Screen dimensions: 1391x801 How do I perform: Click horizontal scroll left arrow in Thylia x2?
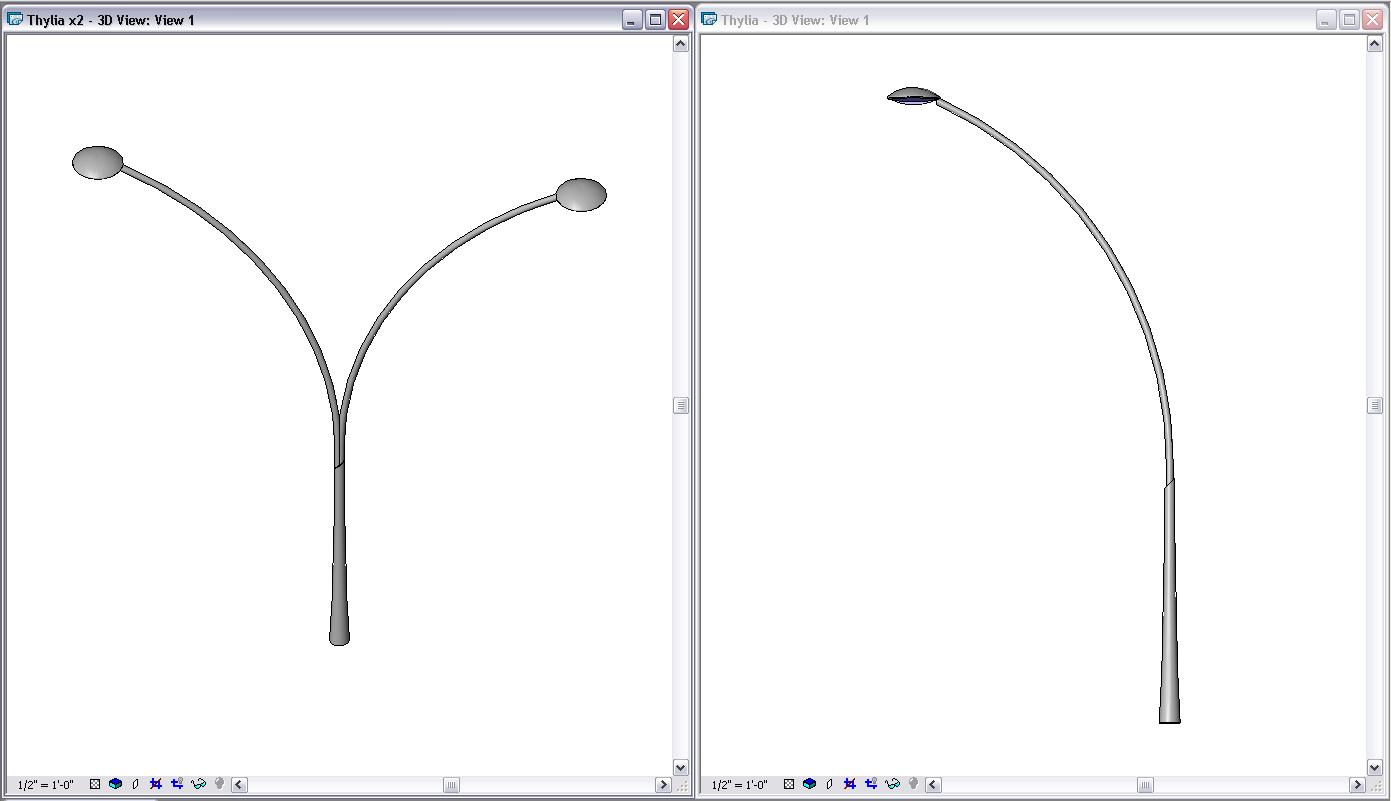pos(239,785)
